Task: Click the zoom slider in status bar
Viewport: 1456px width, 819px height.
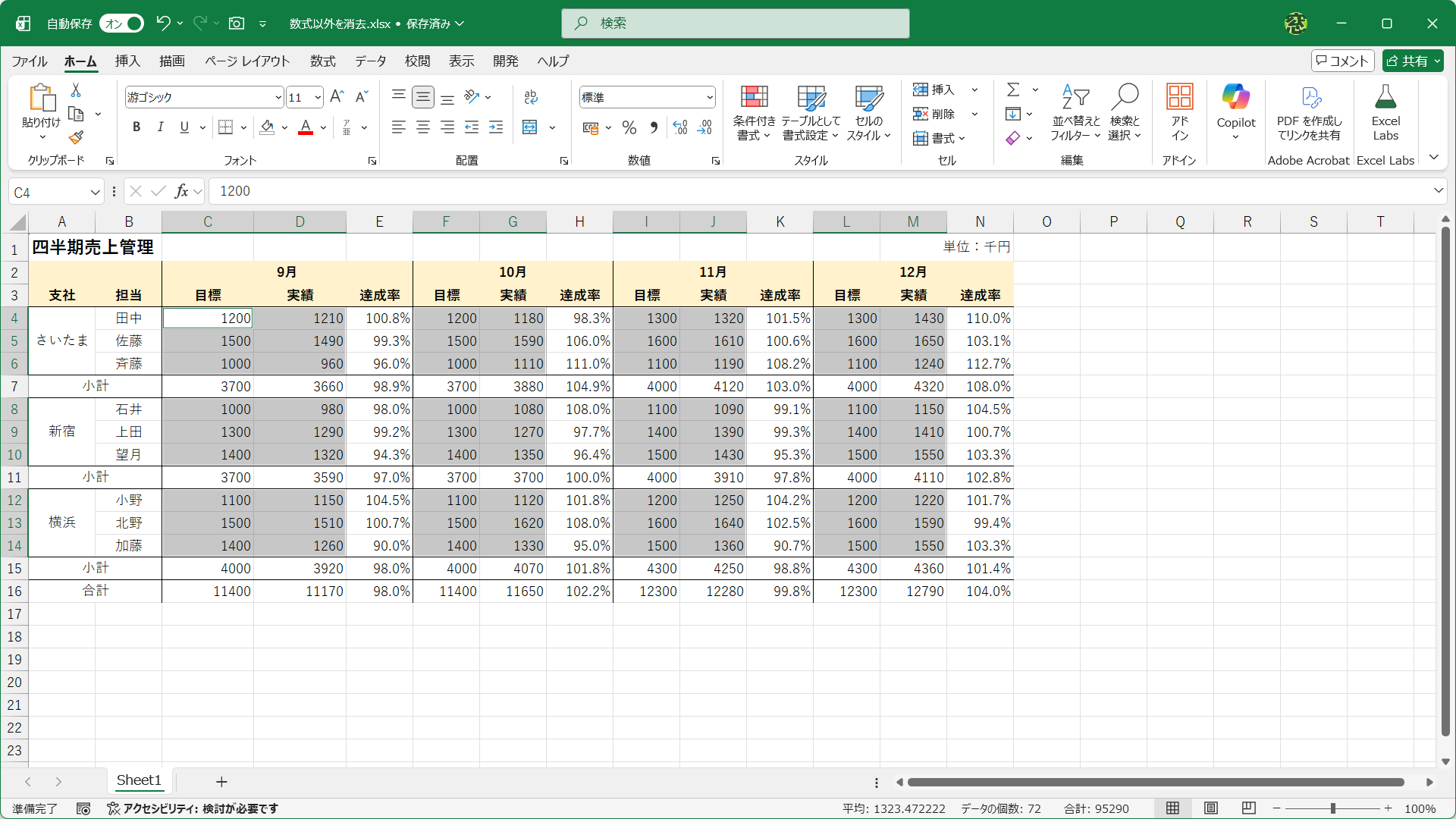Action: [1332, 808]
